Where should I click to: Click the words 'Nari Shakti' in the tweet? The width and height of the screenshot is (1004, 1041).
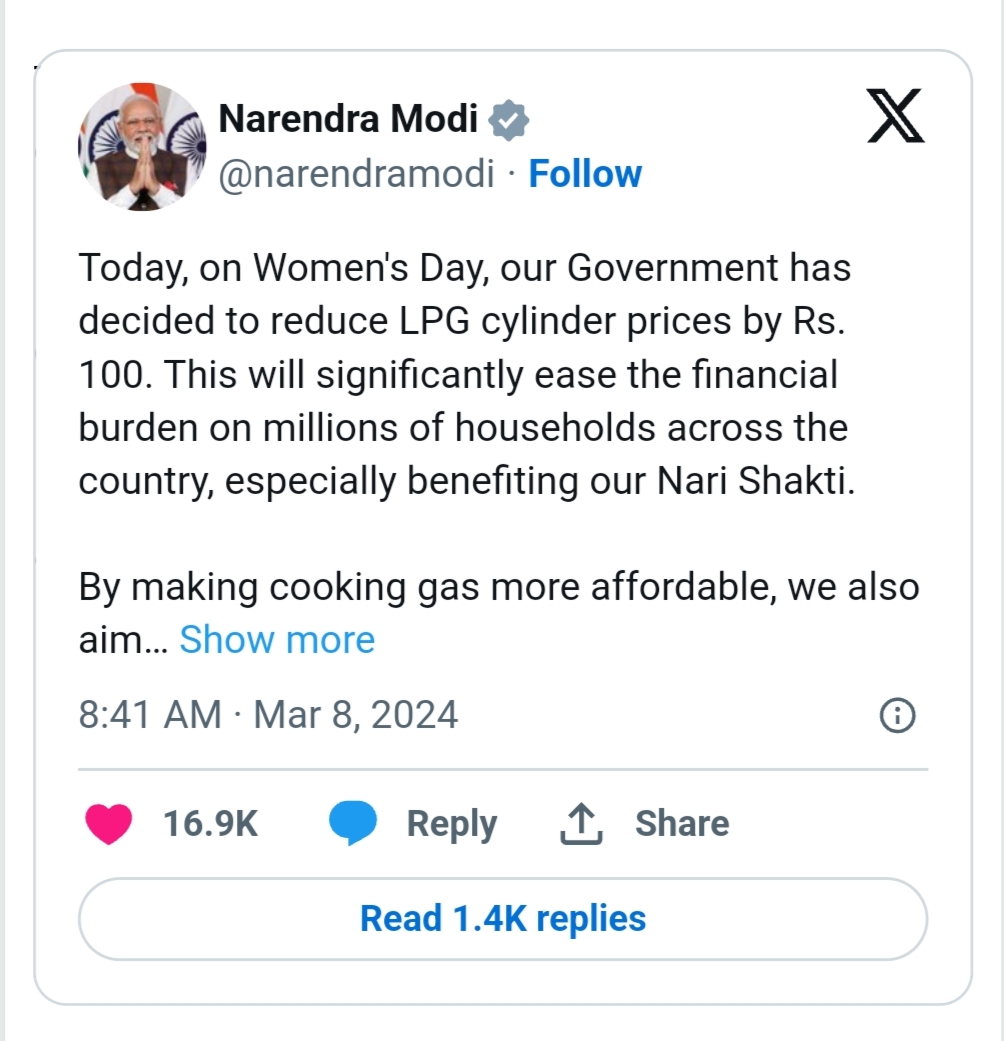coord(754,481)
